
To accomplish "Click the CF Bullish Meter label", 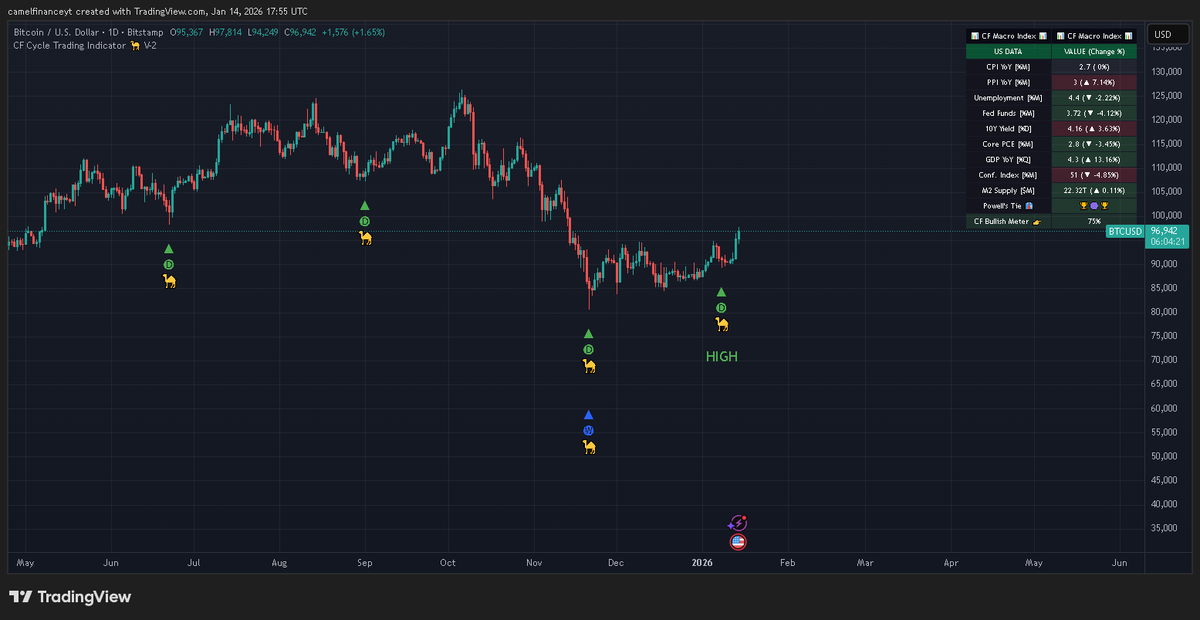I will (1008, 221).
